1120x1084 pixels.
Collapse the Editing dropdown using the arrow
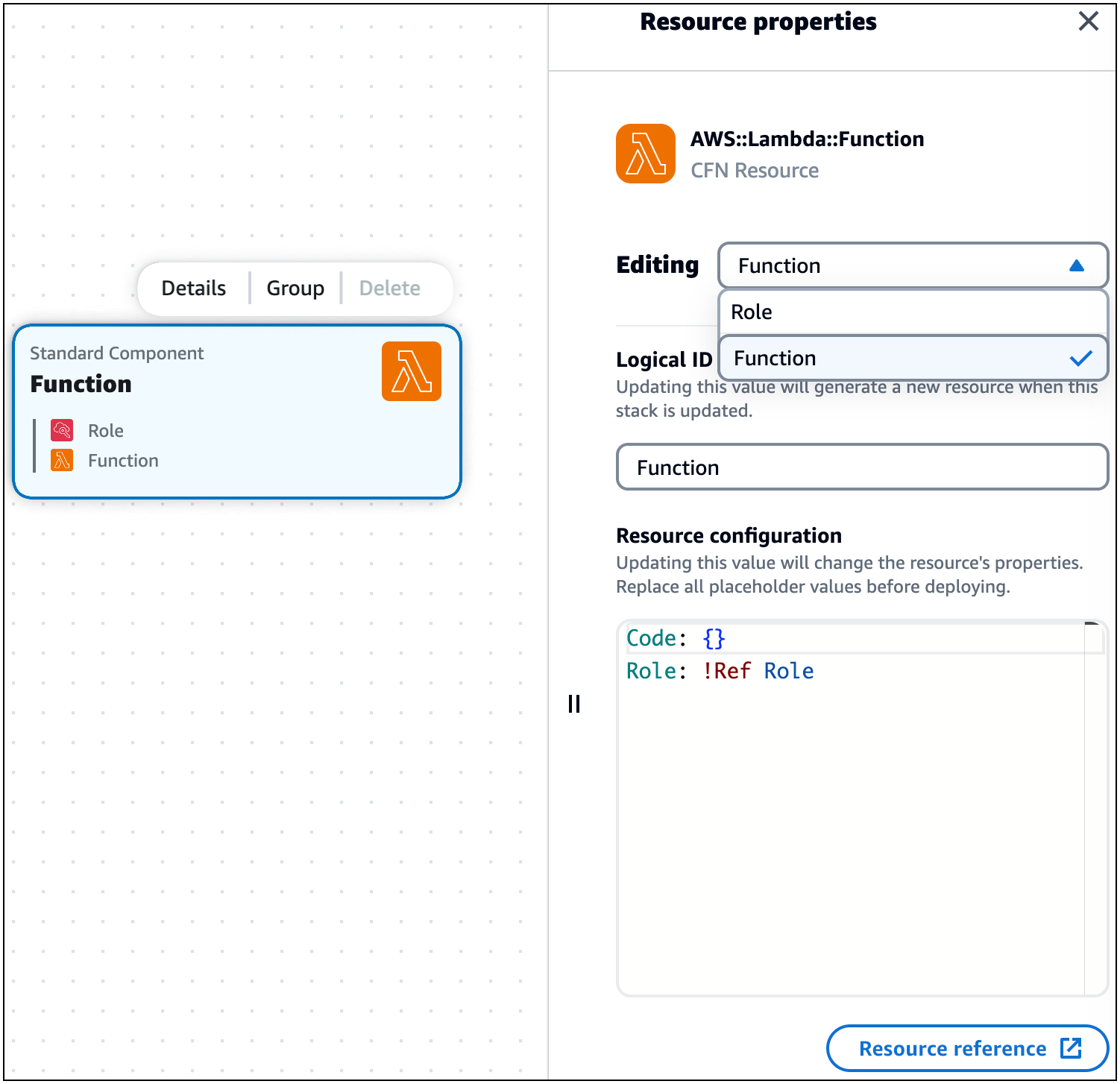coord(1076,266)
